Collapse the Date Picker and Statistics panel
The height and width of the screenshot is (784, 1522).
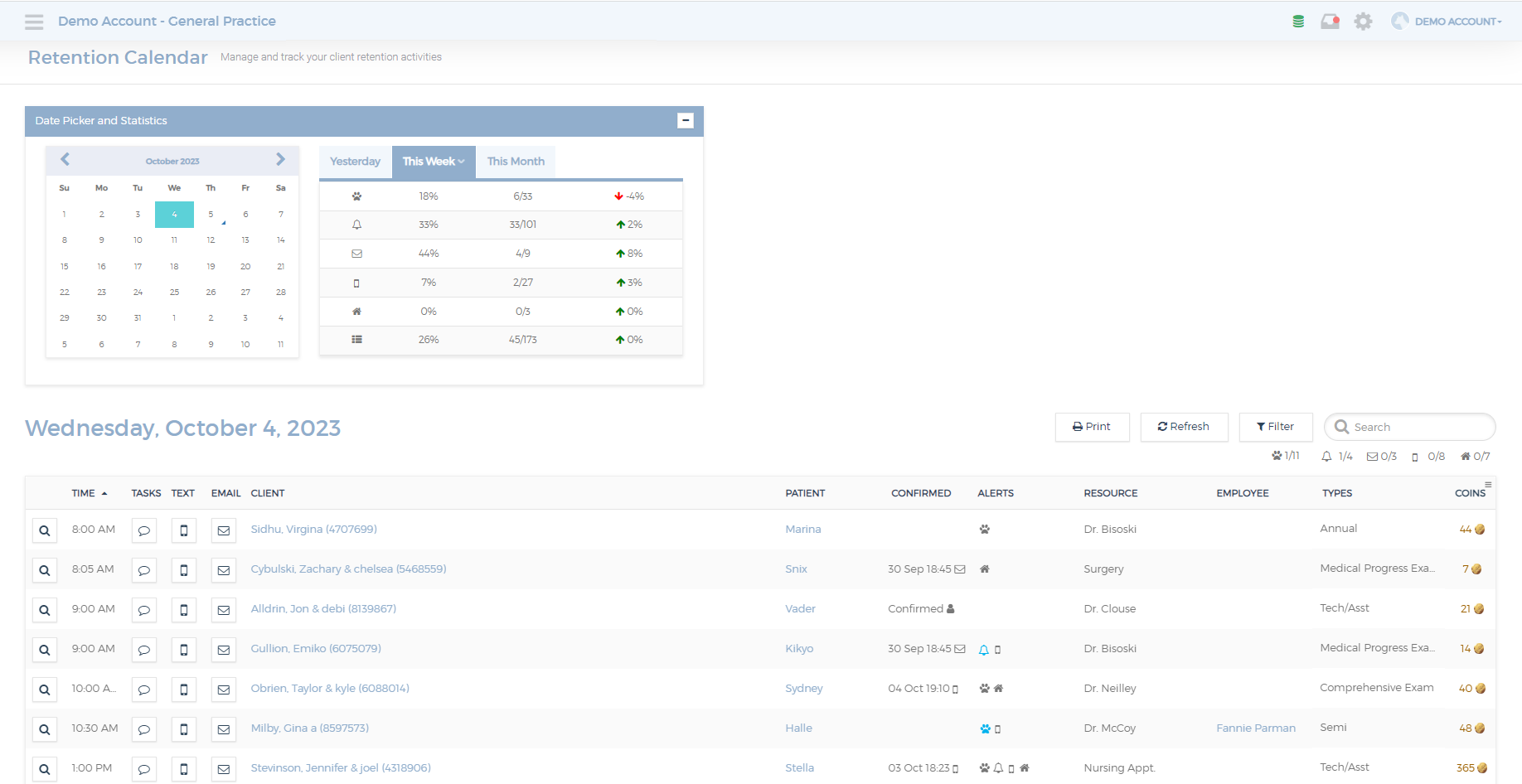pos(686,121)
